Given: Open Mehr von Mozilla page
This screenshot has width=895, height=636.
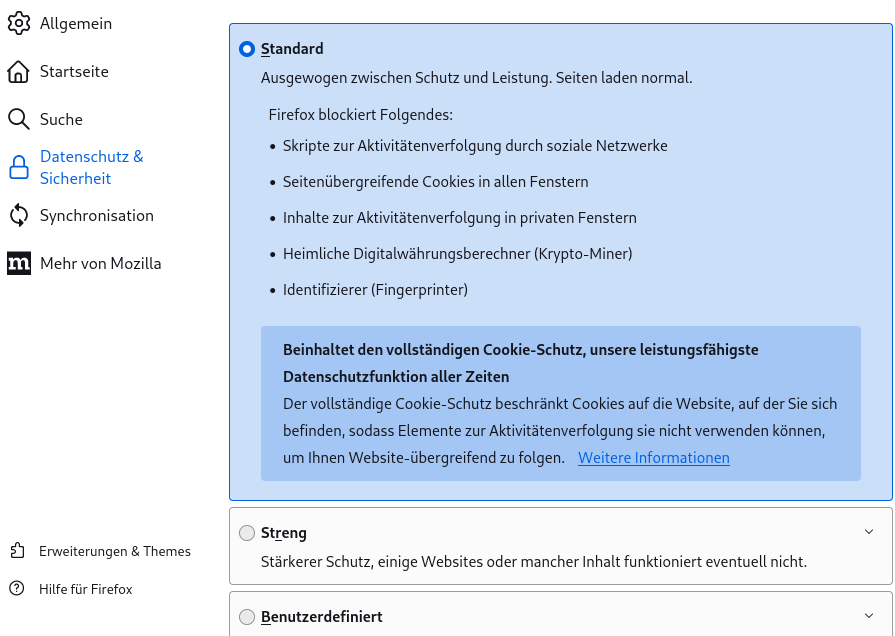Looking at the screenshot, I should (100, 263).
